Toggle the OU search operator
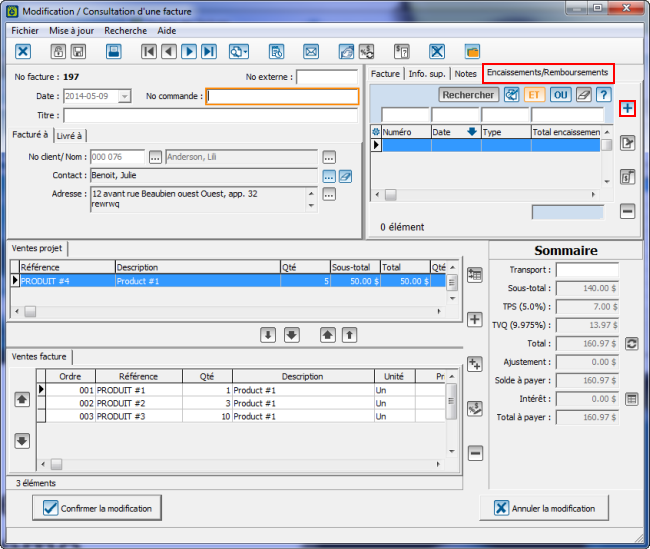This screenshot has width=650, height=549. tap(559, 94)
